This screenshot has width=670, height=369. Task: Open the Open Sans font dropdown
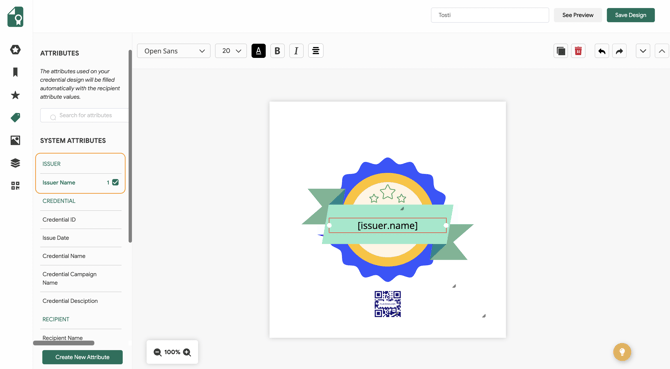click(x=174, y=51)
